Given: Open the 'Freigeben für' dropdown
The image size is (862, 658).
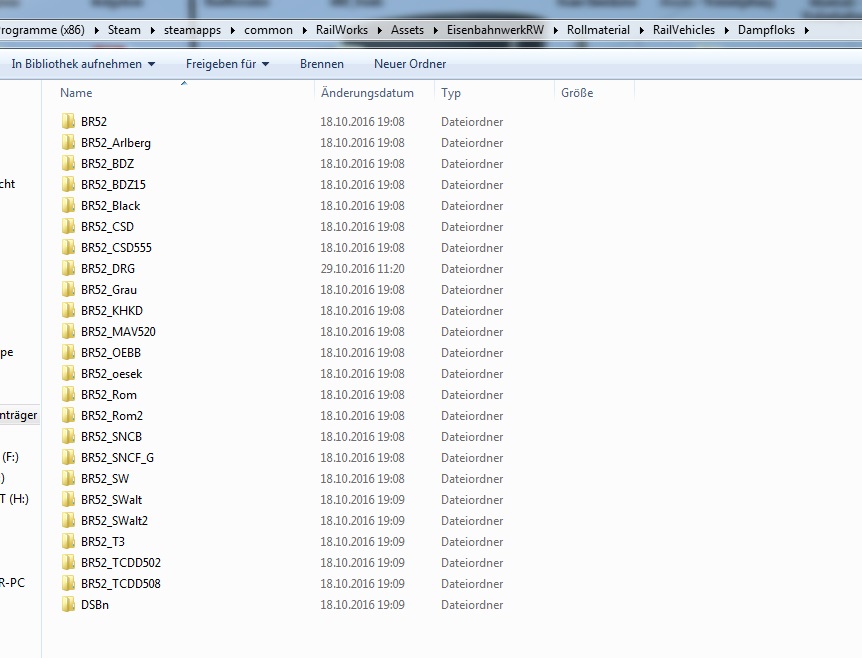Looking at the screenshot, I should click(x=228, y=64).
